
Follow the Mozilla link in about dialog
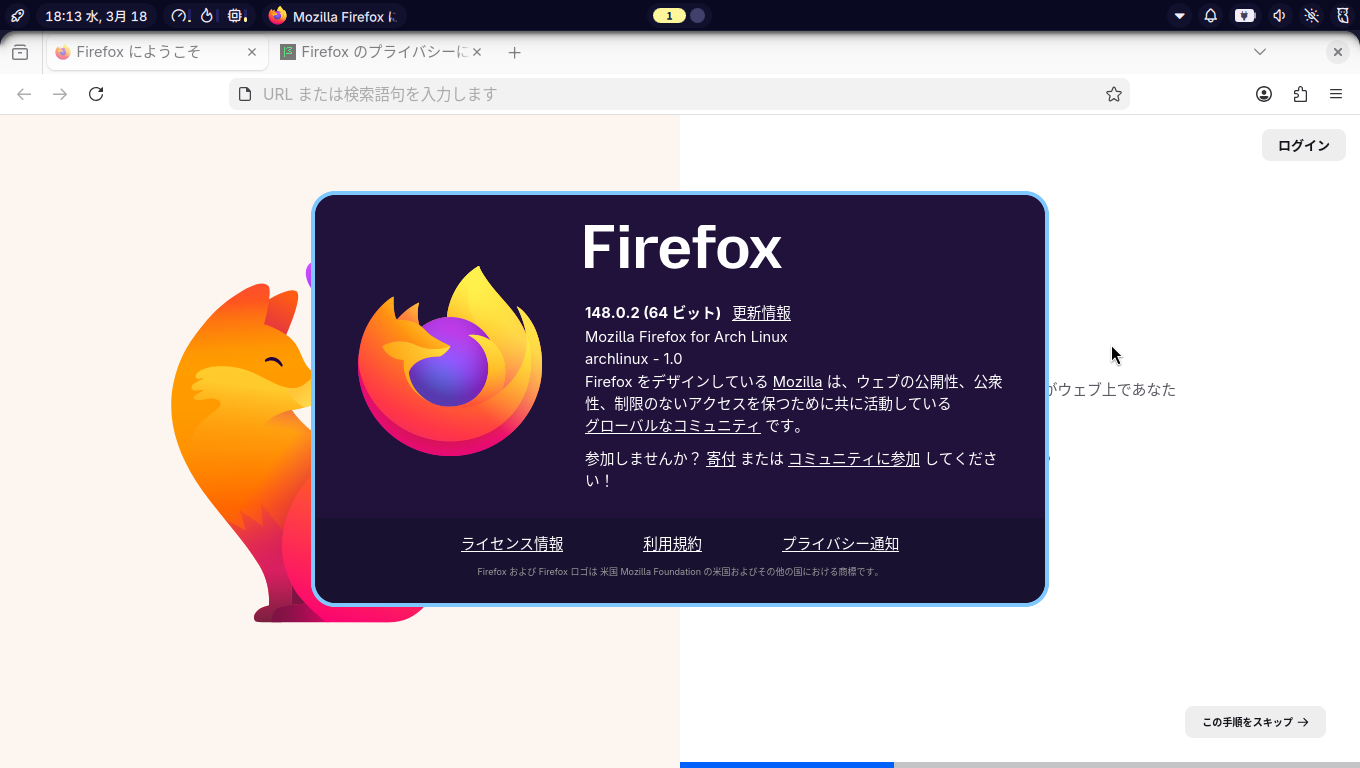coord(797,382)
